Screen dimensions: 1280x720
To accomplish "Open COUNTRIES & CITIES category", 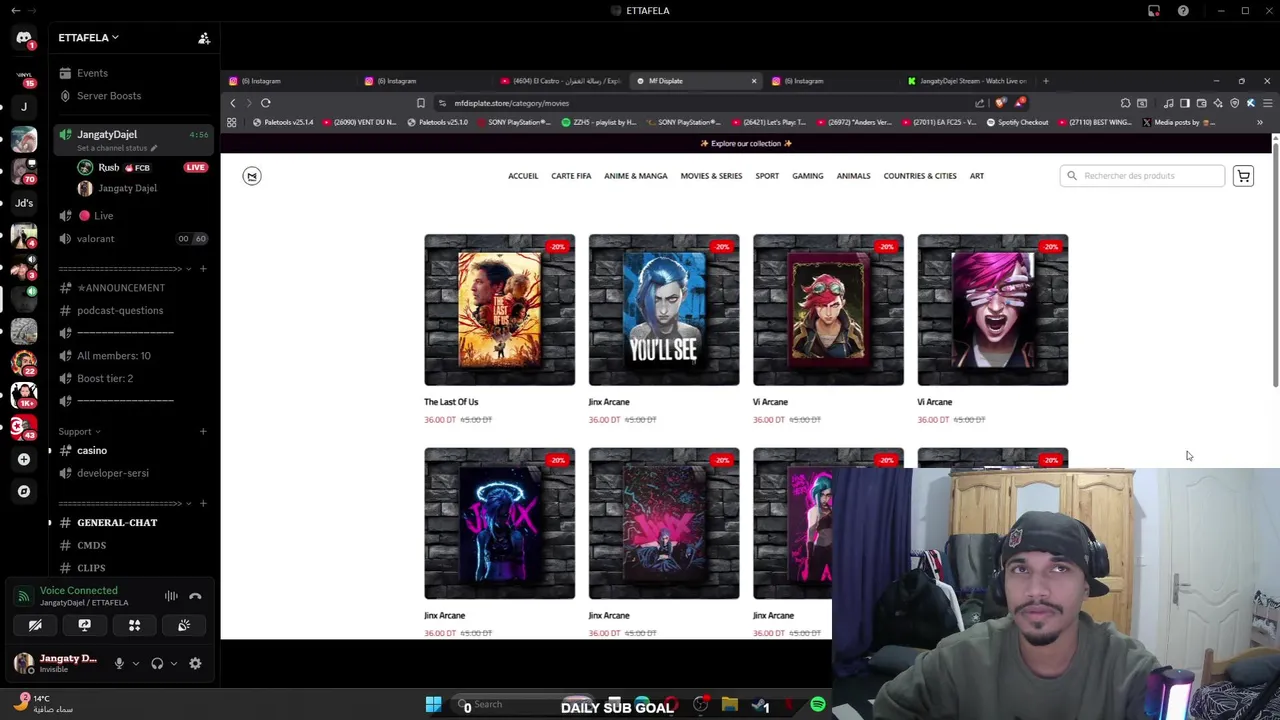I will 920,176.
